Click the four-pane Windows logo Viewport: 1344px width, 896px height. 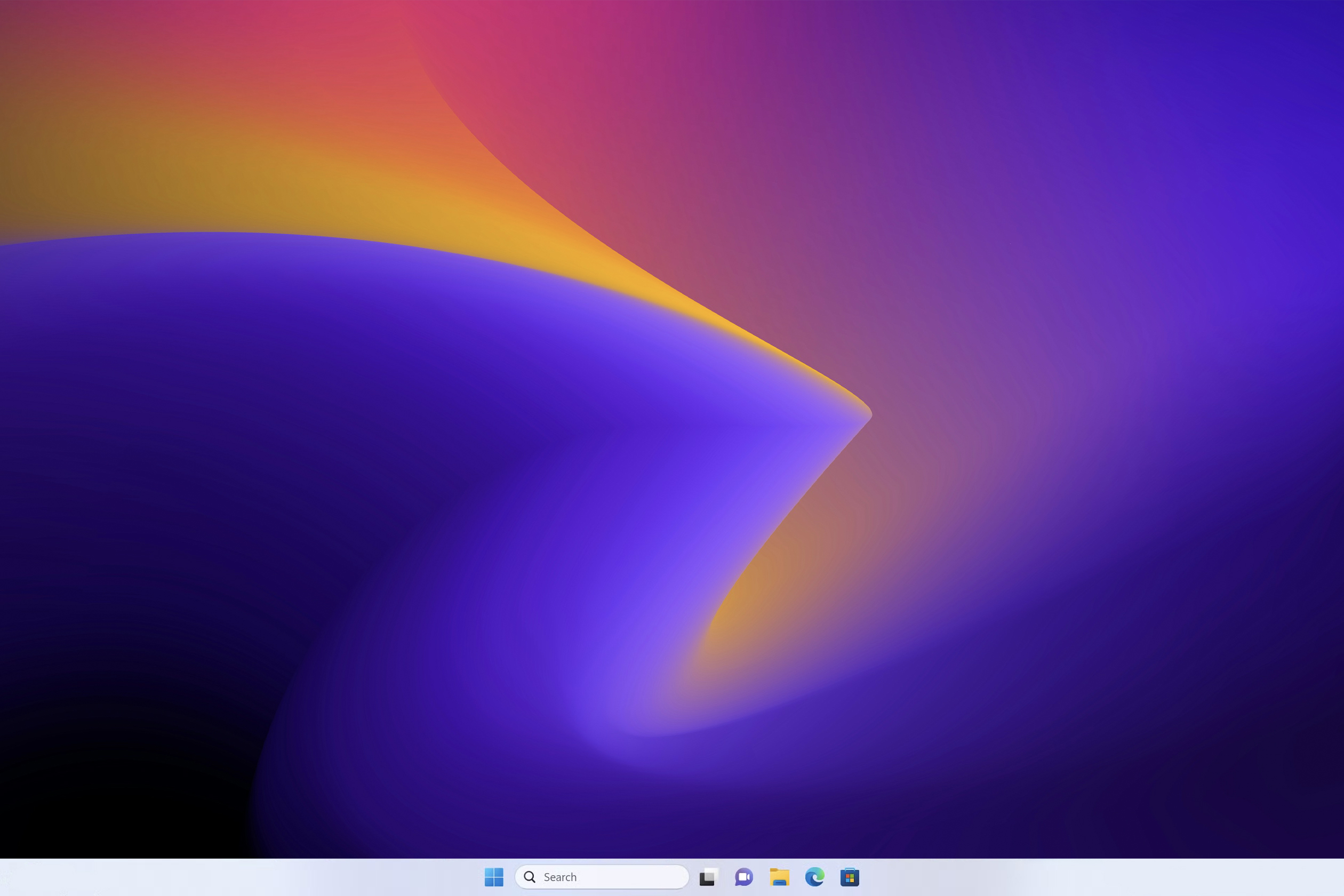click(x=494, y=877)
